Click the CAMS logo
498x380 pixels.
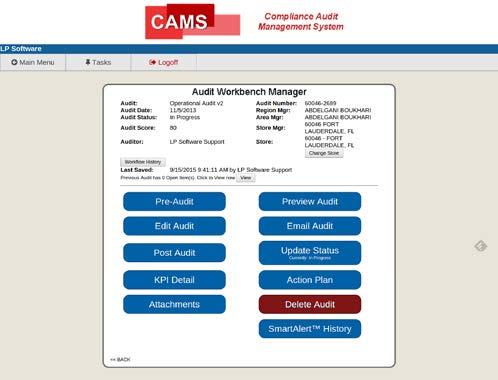[x=192, y=21]
